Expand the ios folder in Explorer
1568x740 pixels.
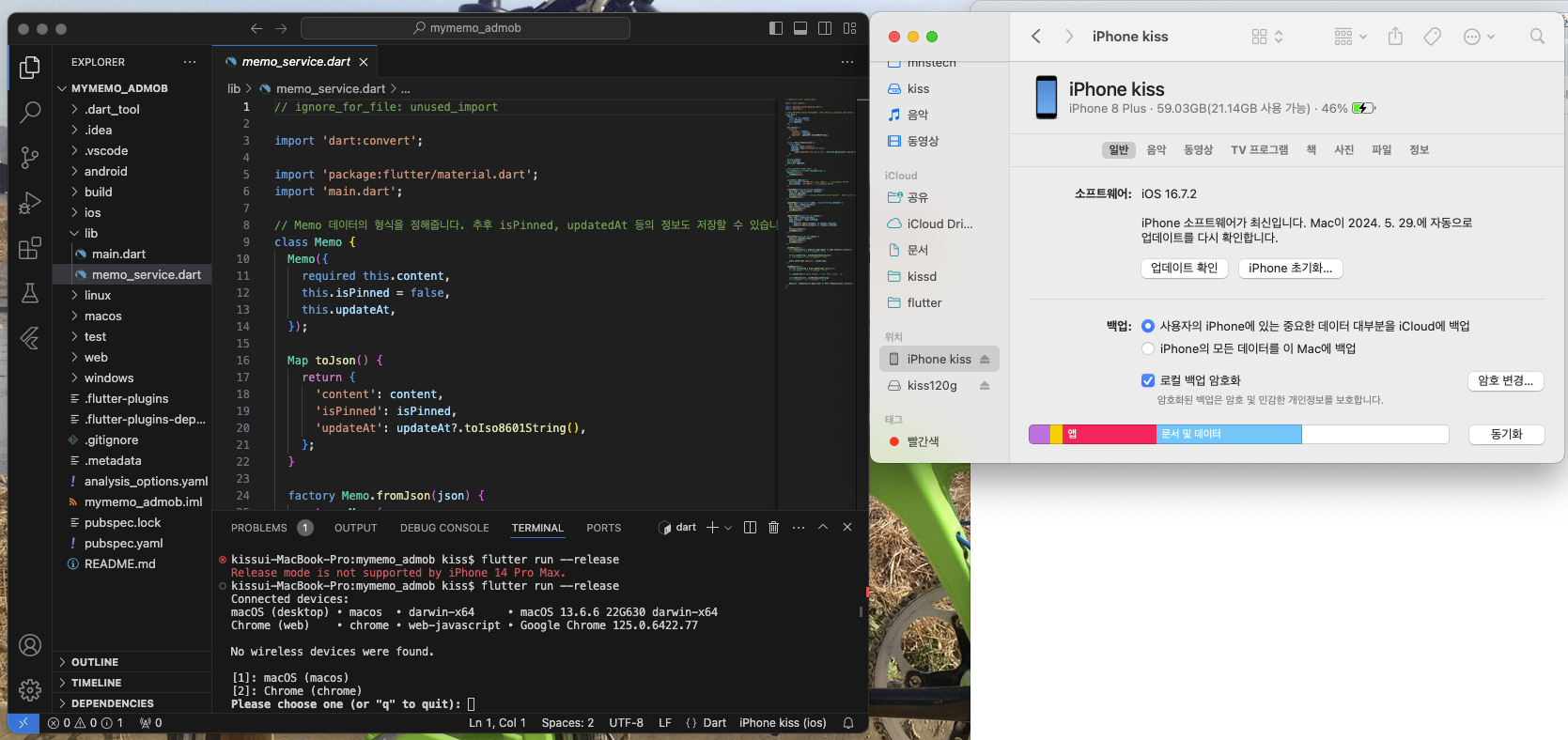(x=74, y=212)
